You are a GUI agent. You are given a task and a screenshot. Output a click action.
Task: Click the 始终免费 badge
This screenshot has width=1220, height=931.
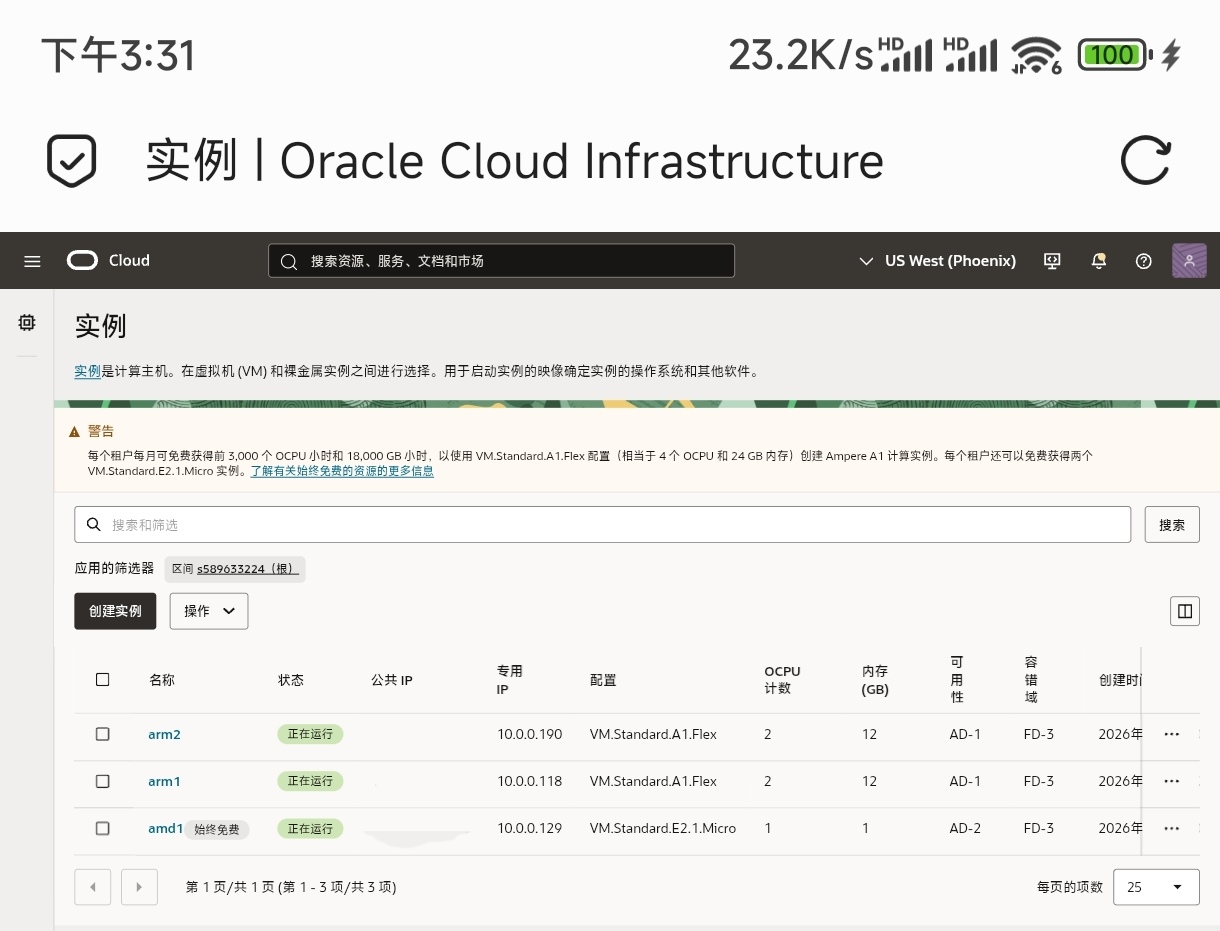217,829
